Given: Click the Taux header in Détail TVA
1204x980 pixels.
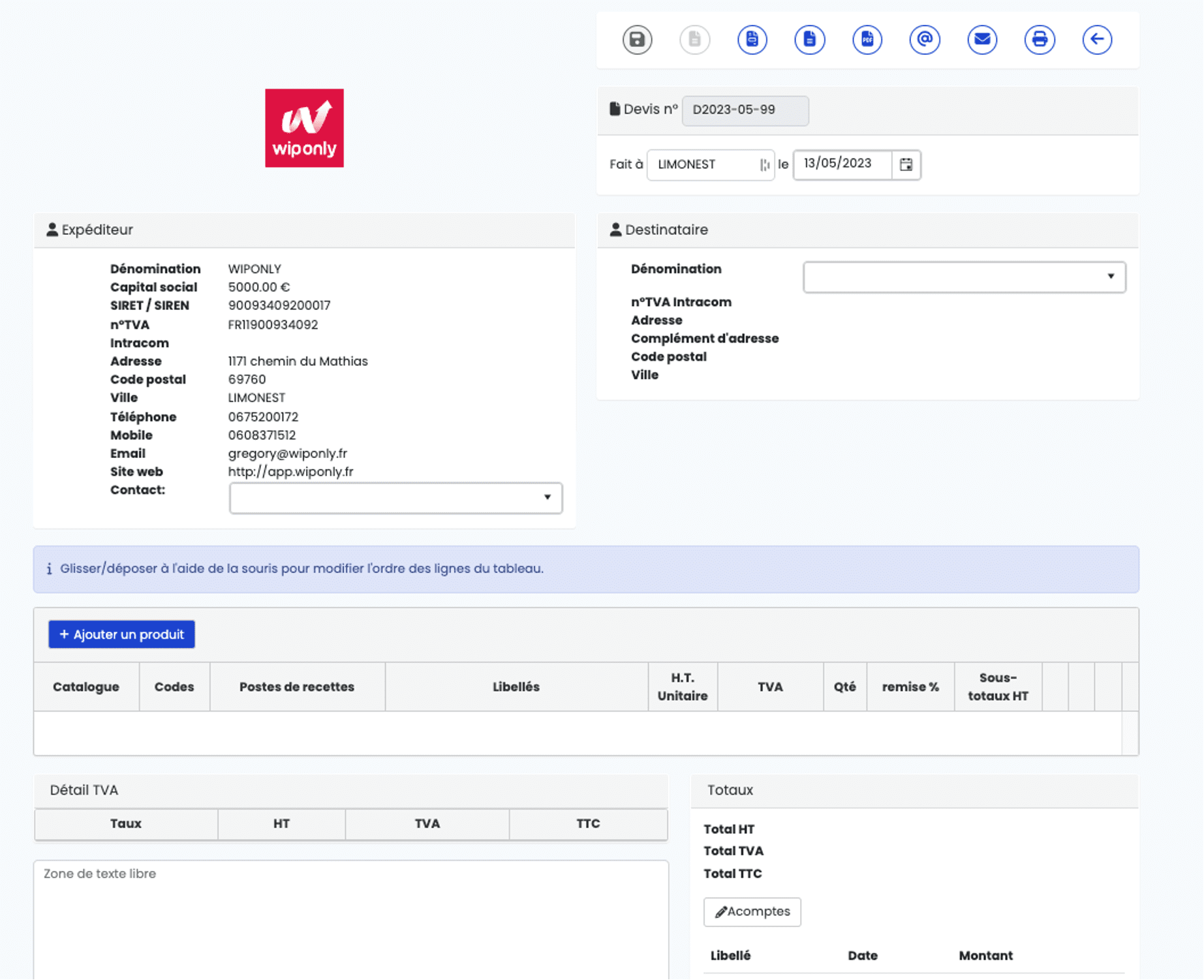Looking at the screenshot, I should pyautogui.click(x=126, y=823).
